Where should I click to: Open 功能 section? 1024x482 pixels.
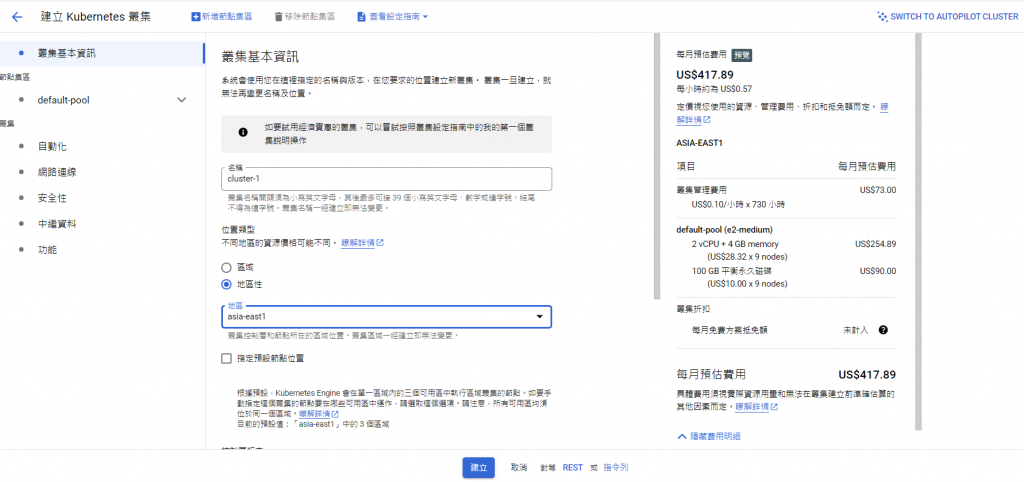pos(47,249)
